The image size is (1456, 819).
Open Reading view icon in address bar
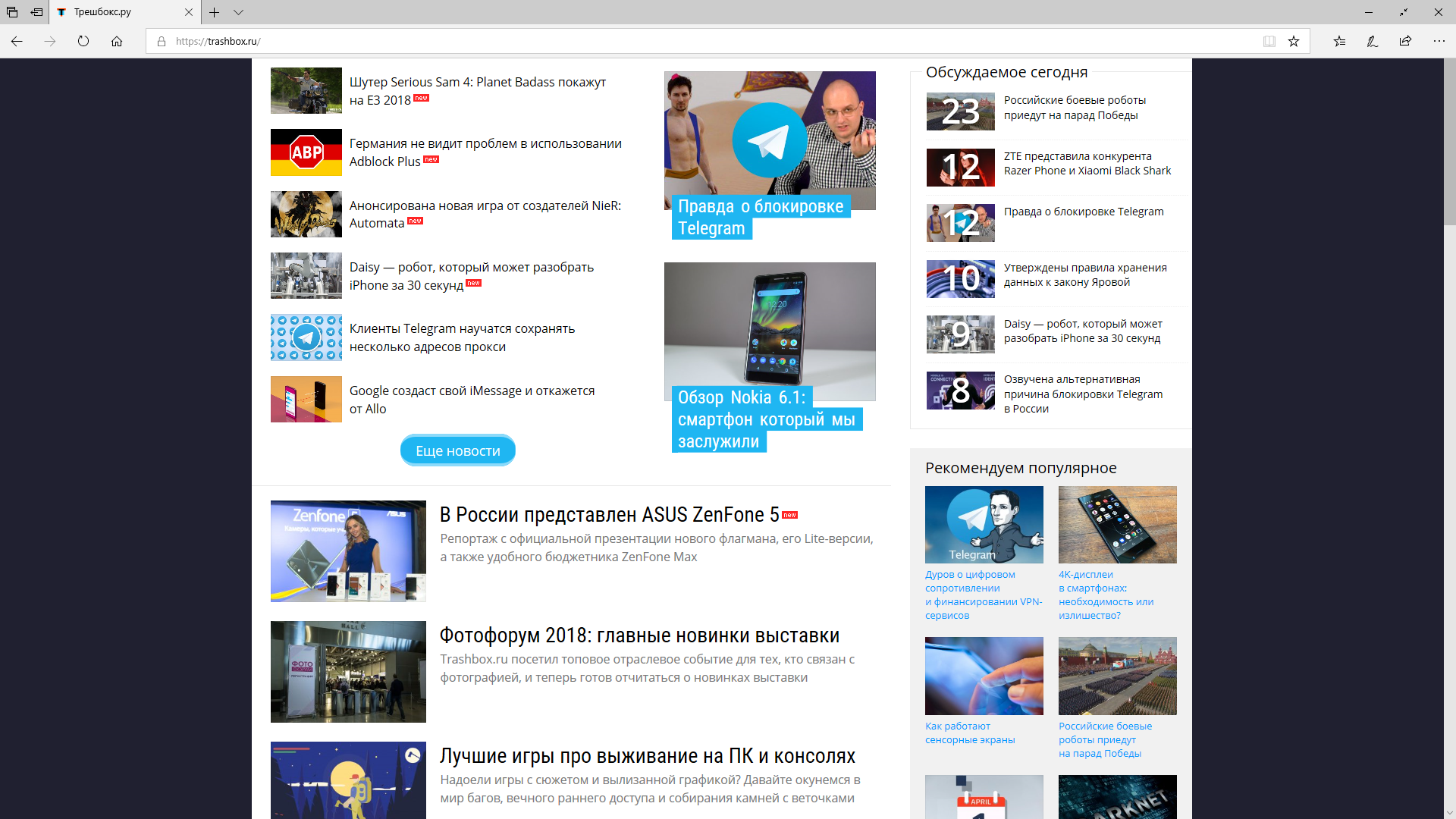pyautogui.click(x=1269, y=41)
